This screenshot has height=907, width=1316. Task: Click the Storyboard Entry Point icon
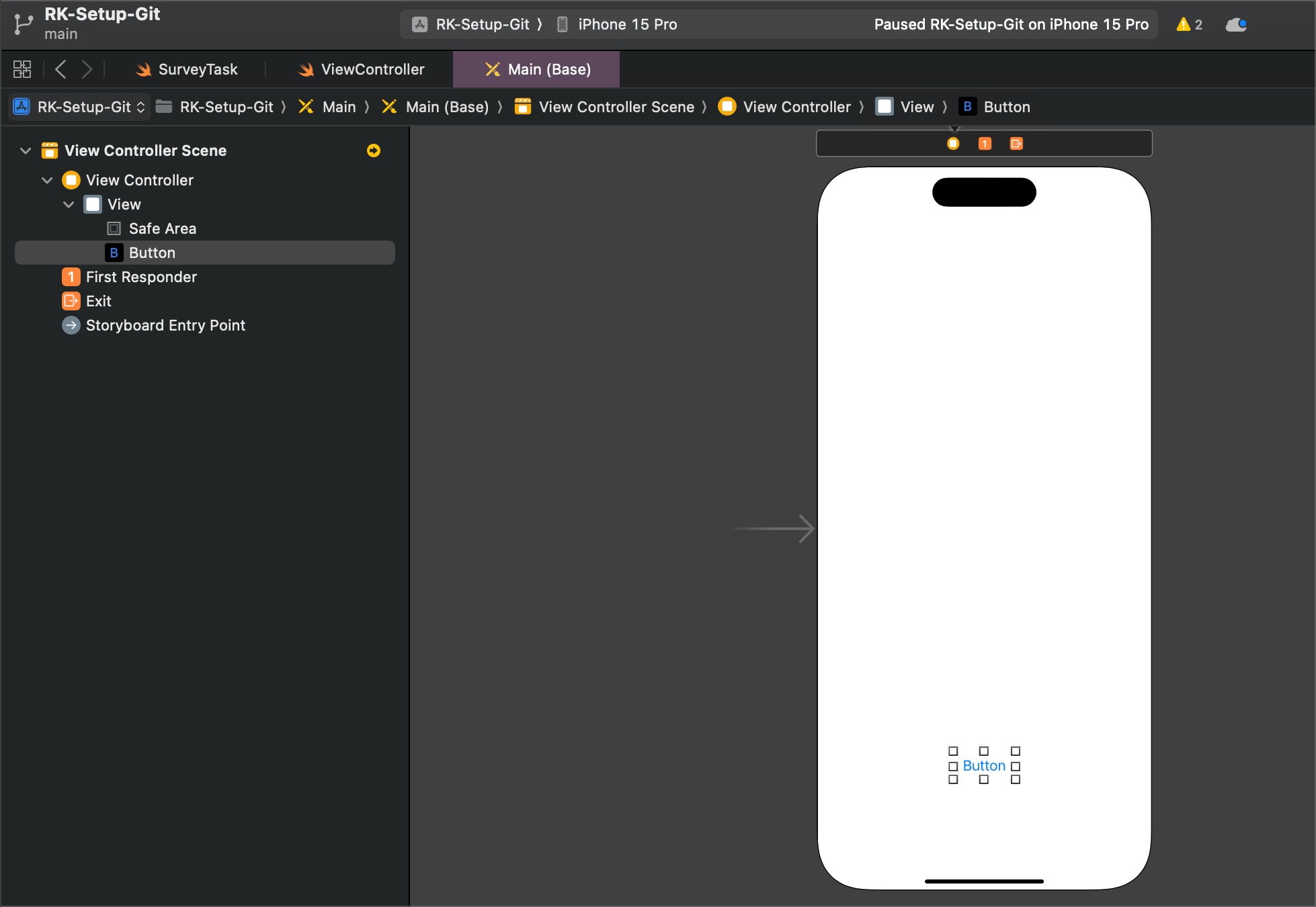click(x=71, y=325)
